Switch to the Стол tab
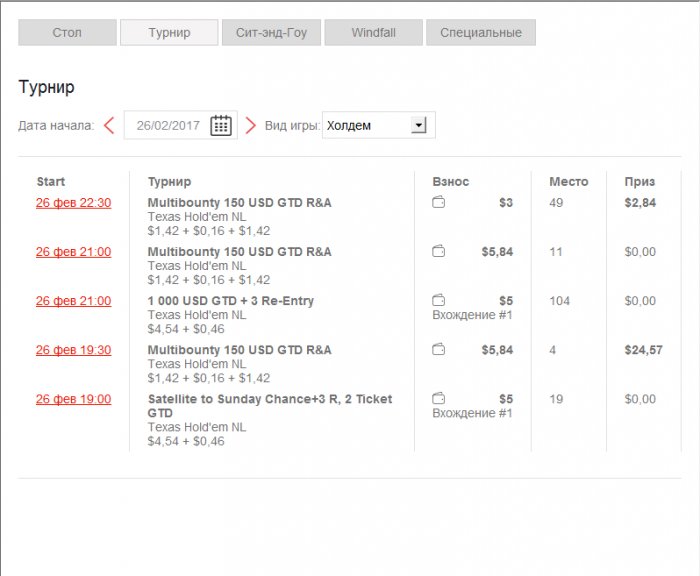The image size is (700, 576). pyautogui.click(x=67, y=33)
